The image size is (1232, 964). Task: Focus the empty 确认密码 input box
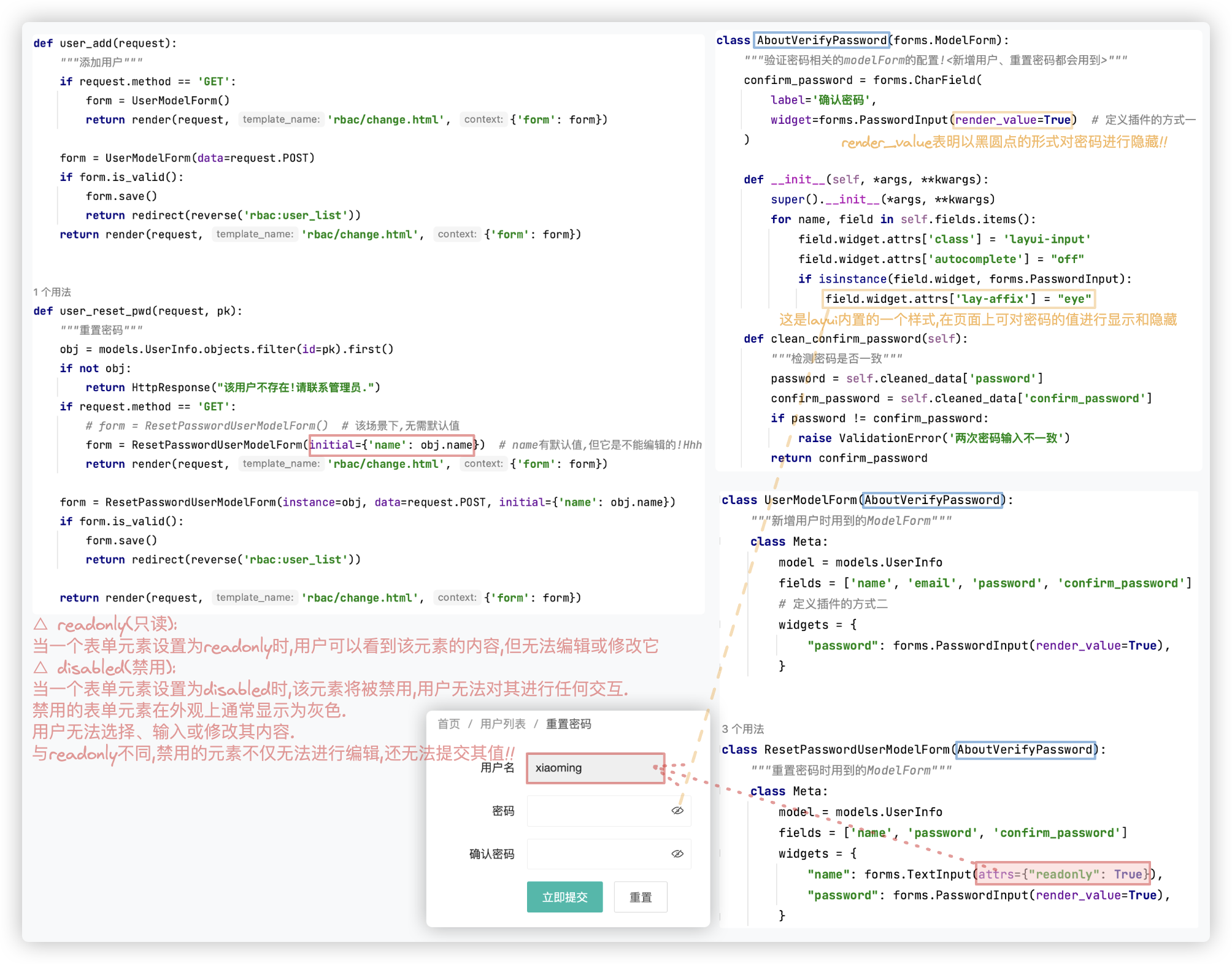tap(598, 854)
